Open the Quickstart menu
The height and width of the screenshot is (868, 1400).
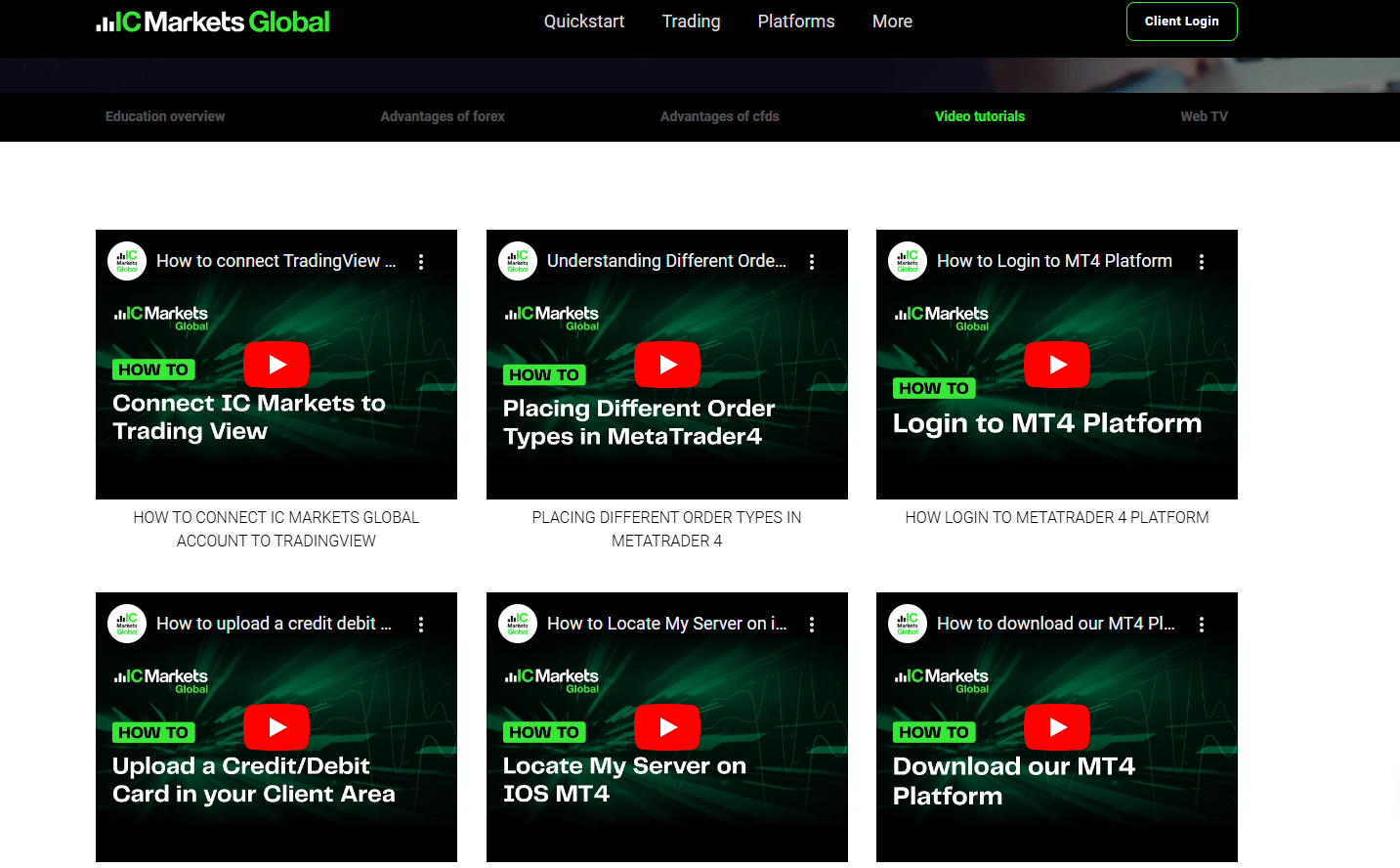coord(584,22)
